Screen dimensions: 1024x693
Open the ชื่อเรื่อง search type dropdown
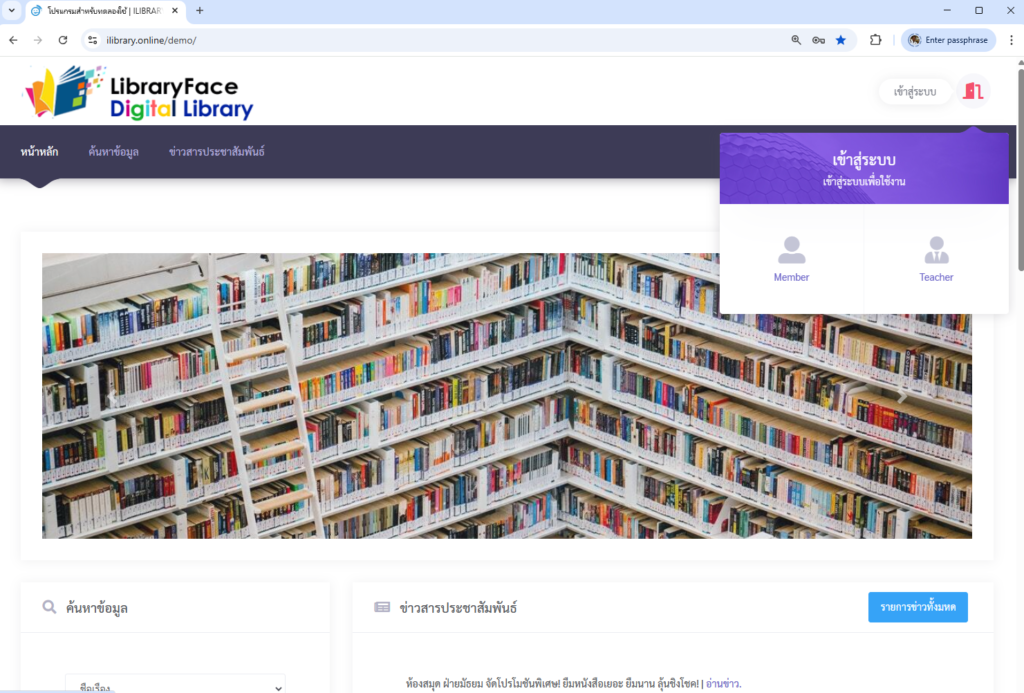coord(175,685)
